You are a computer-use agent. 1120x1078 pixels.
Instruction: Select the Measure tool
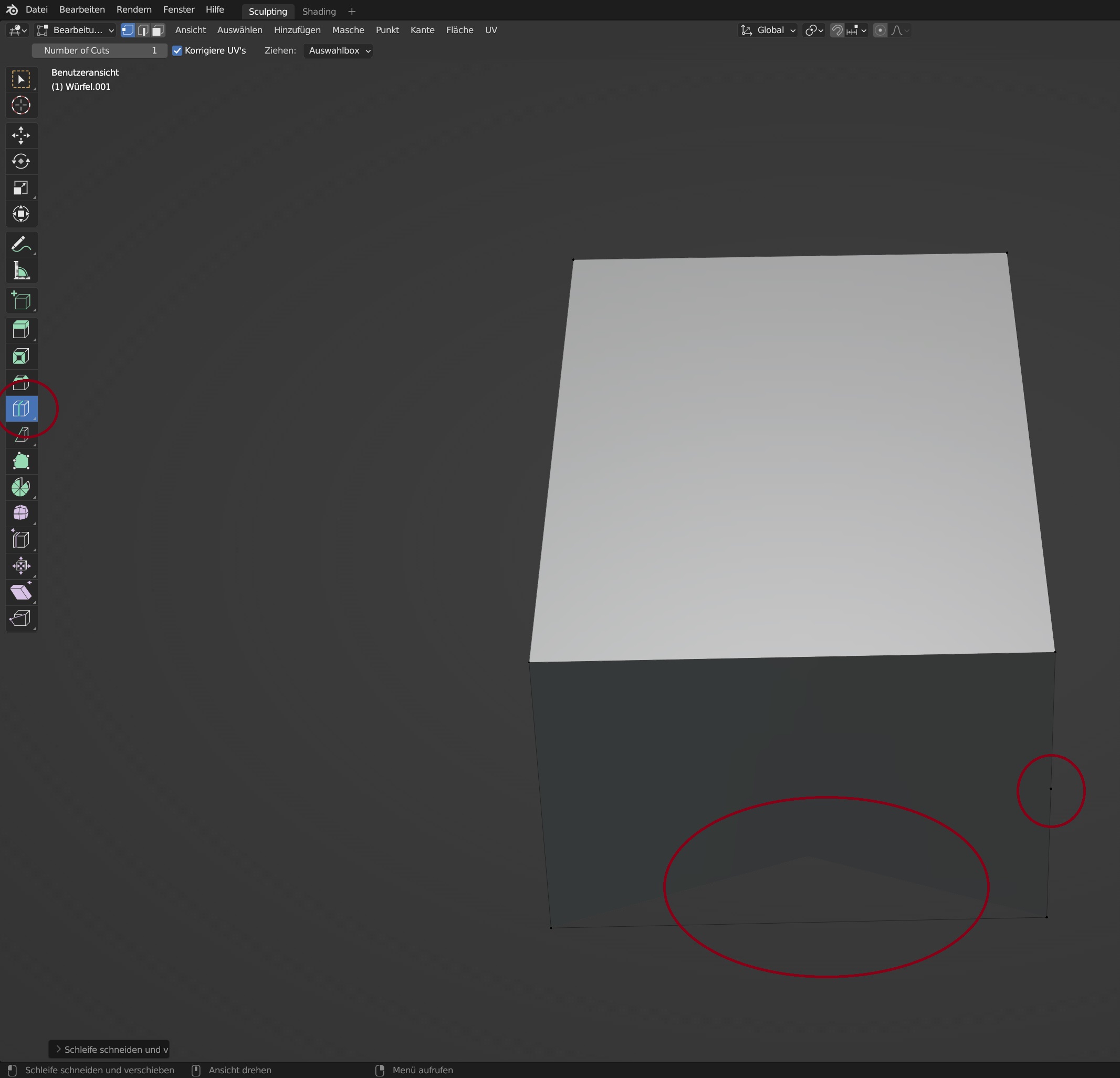(x=21, y=271)
